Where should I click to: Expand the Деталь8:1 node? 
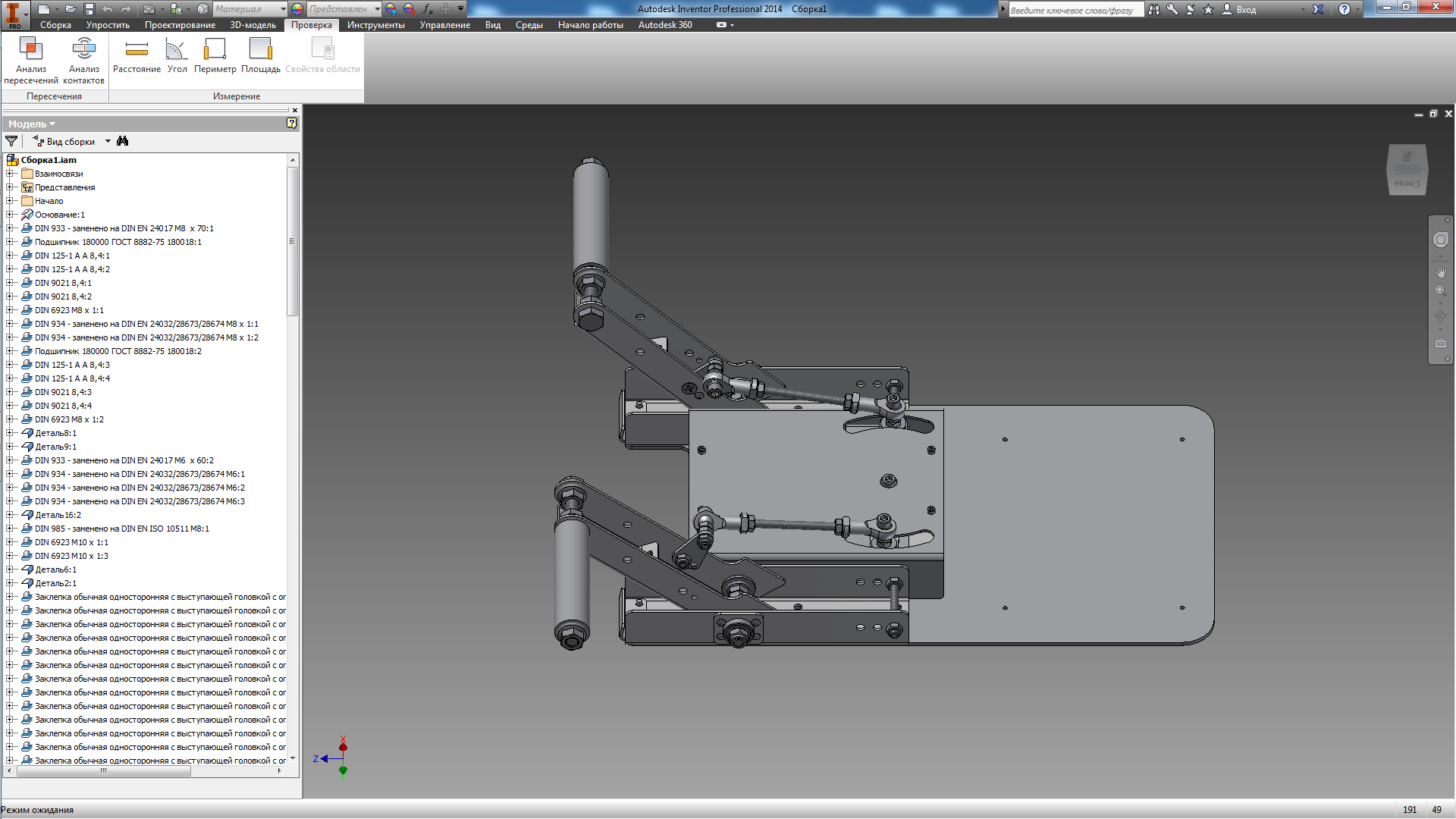coord(10,433)
